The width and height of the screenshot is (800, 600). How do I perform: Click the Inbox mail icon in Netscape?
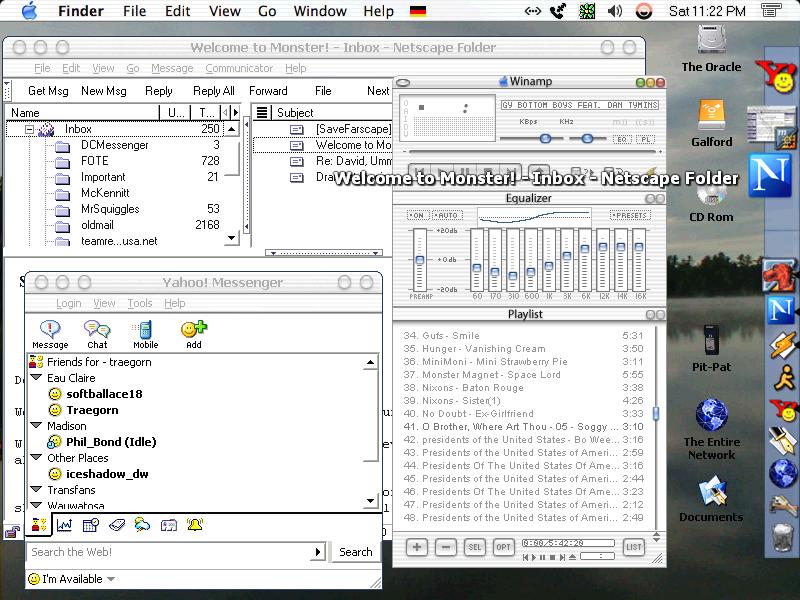coord(46,129)
